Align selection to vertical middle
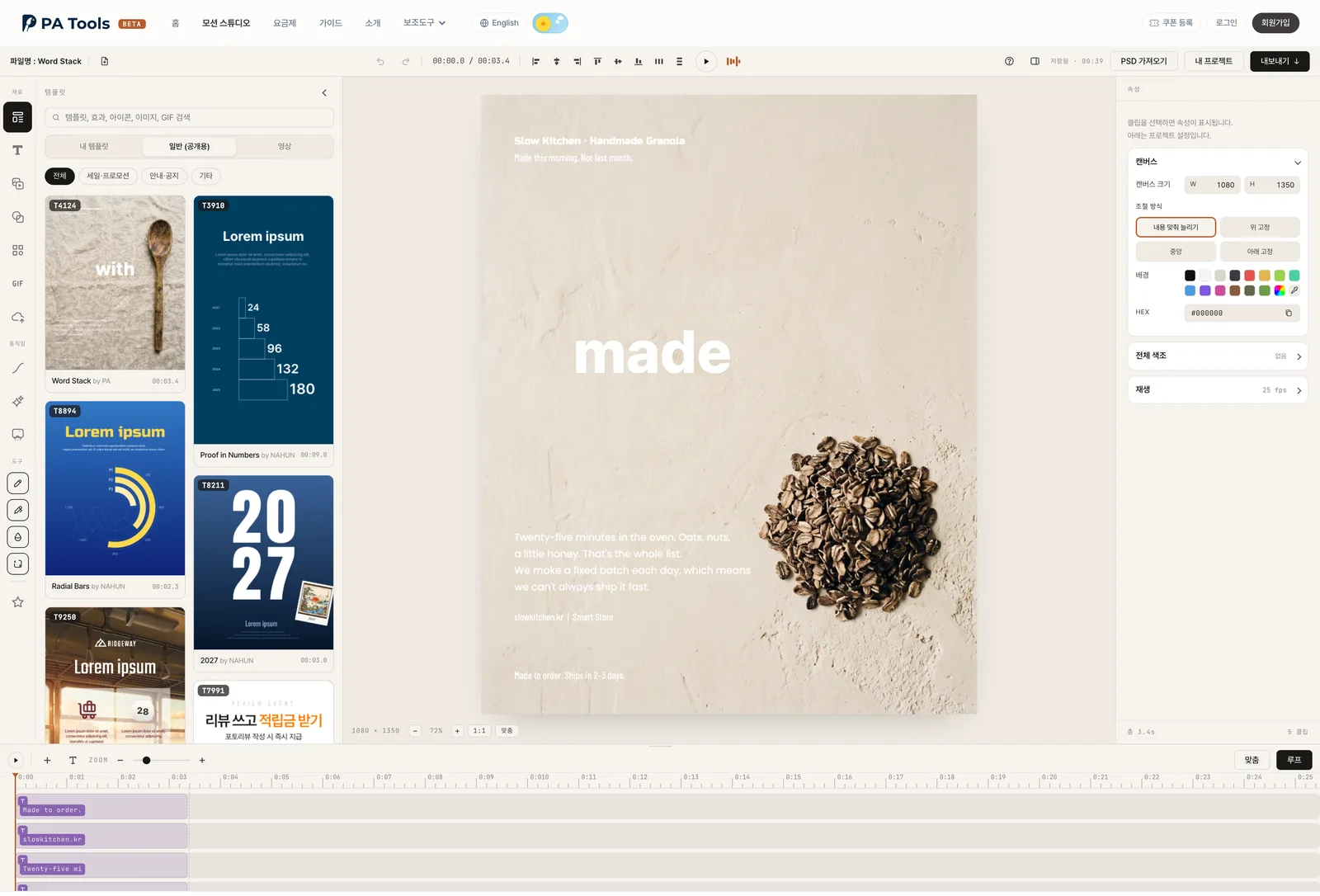The width and height of the screenshot is (1320, 896). [618, 61]
